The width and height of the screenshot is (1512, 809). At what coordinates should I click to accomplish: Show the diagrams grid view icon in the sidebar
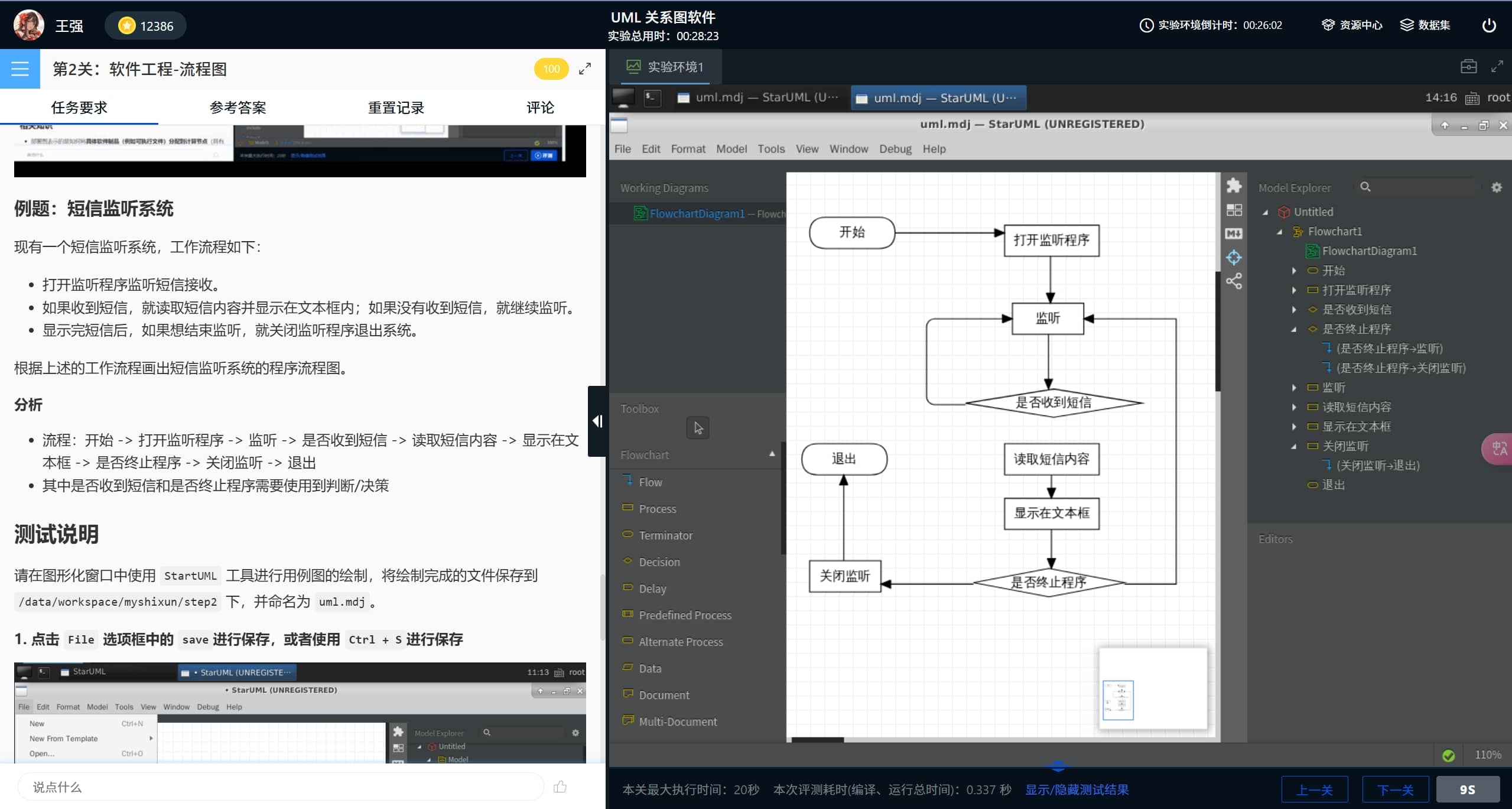coord(1234,210)
